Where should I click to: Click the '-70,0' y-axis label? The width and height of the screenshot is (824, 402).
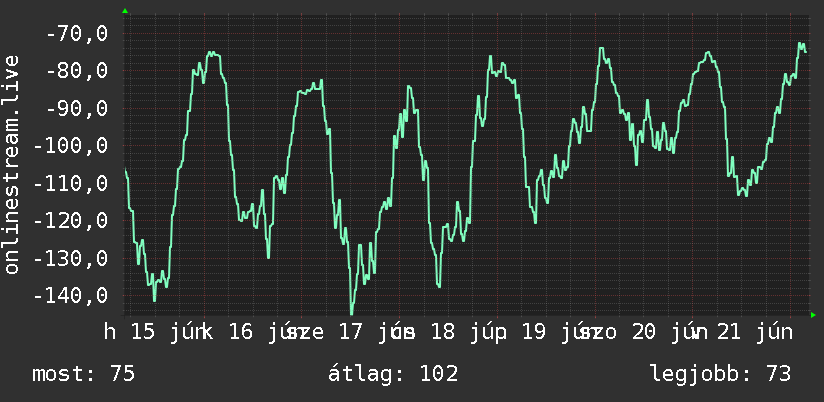(77, 34)
